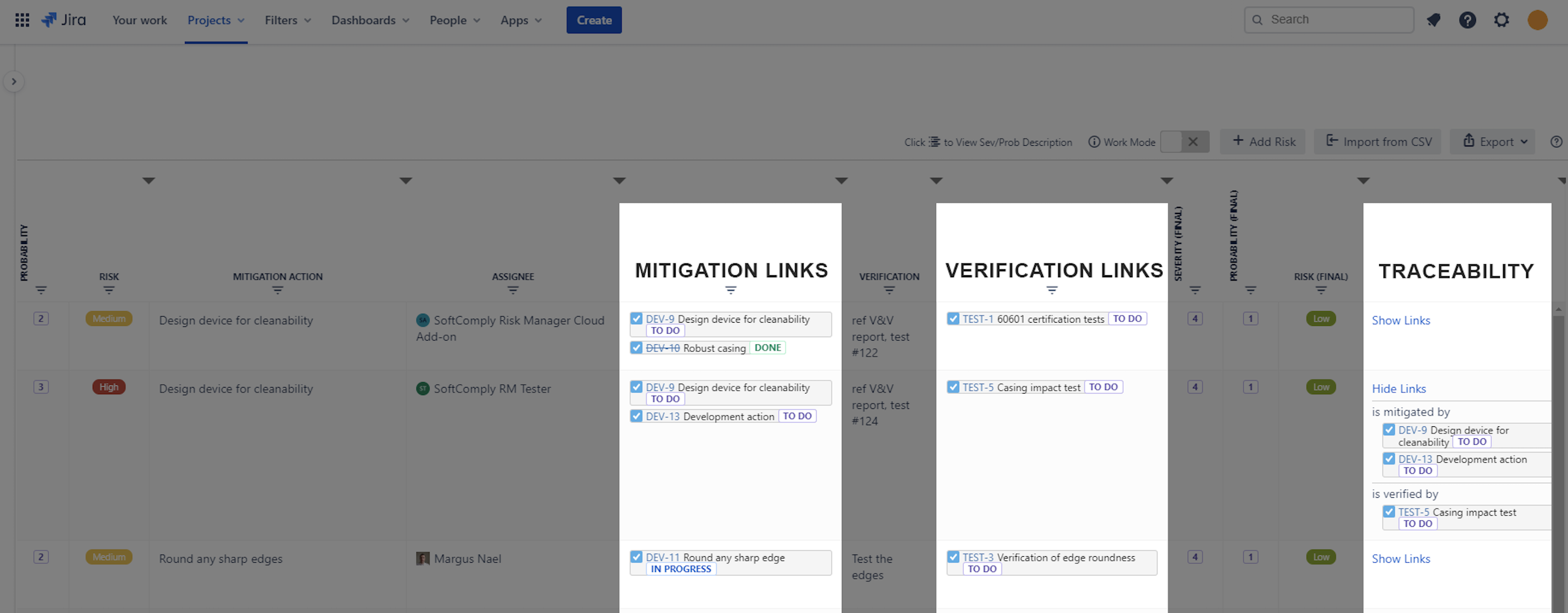Uncheck the DEV-11 Round any sharp edge checkbox
Screen dimensions: 1568x613
[637, 557]
